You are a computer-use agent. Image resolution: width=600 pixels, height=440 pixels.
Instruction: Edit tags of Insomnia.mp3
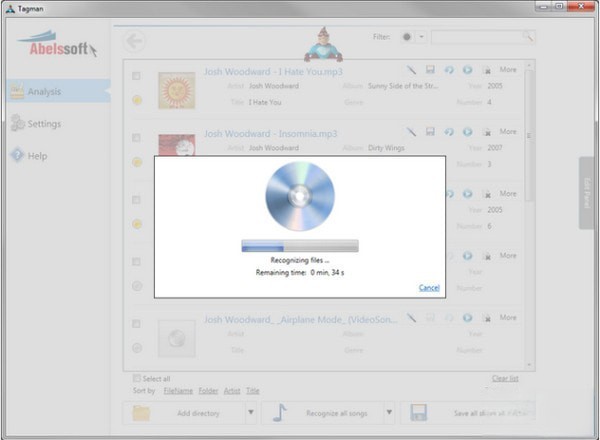(x=411, y=132)
